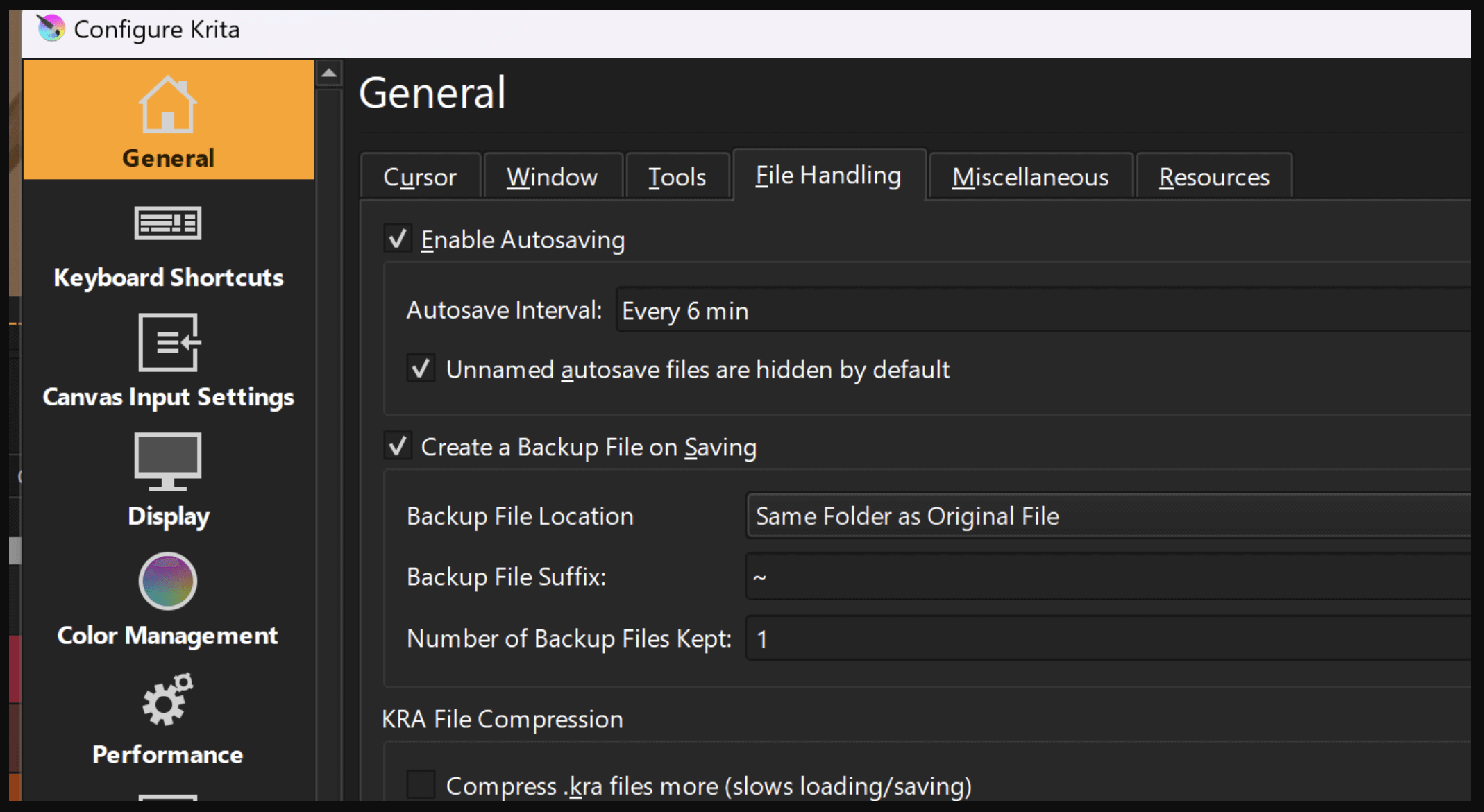Switch to the Cursor tab

419,176
